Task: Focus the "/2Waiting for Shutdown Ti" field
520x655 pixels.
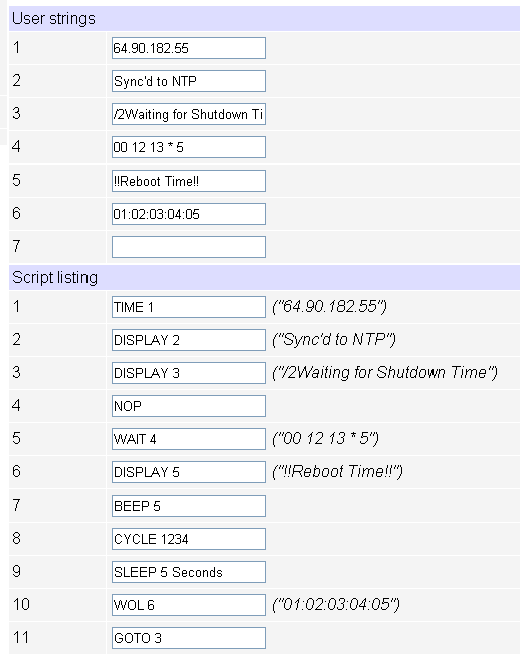Action: pyautogui.click(x=189, y=114)
